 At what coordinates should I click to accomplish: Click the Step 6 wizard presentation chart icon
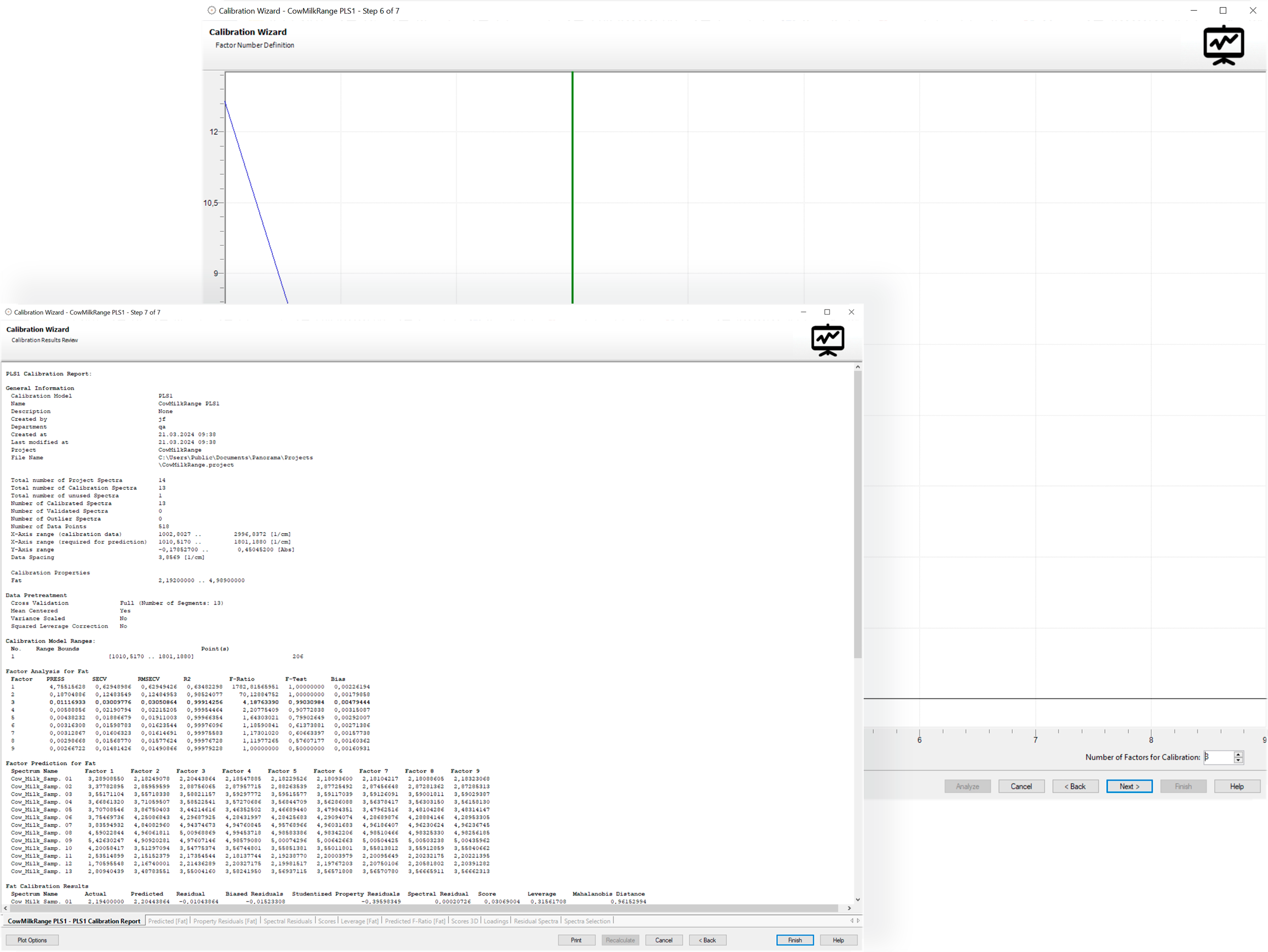click(x=1223, y=45)
